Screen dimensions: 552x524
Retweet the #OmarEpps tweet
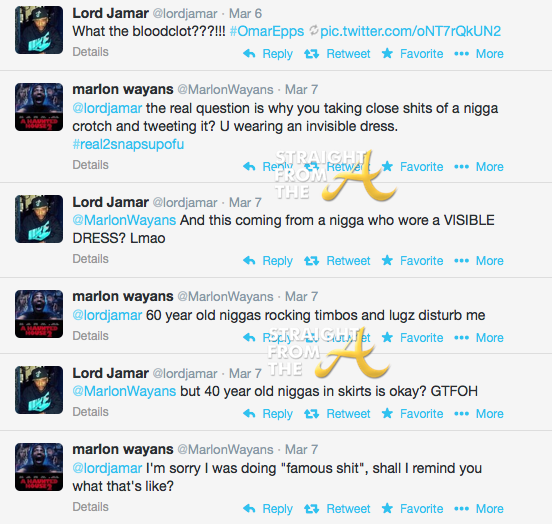pyautogui.click(x=337, y=54)
